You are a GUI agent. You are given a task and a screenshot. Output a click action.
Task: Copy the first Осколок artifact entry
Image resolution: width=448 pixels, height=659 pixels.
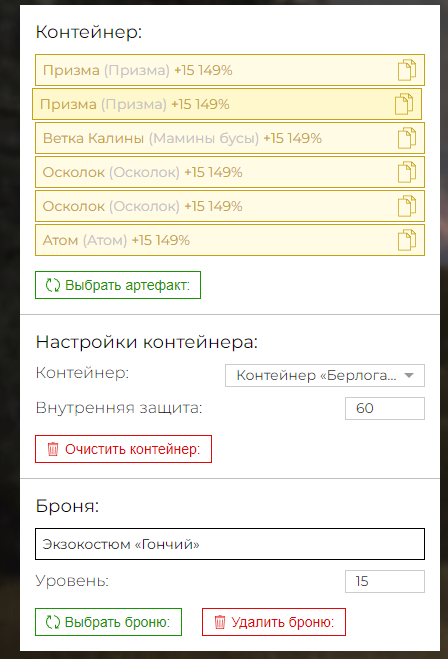[407, 172]
